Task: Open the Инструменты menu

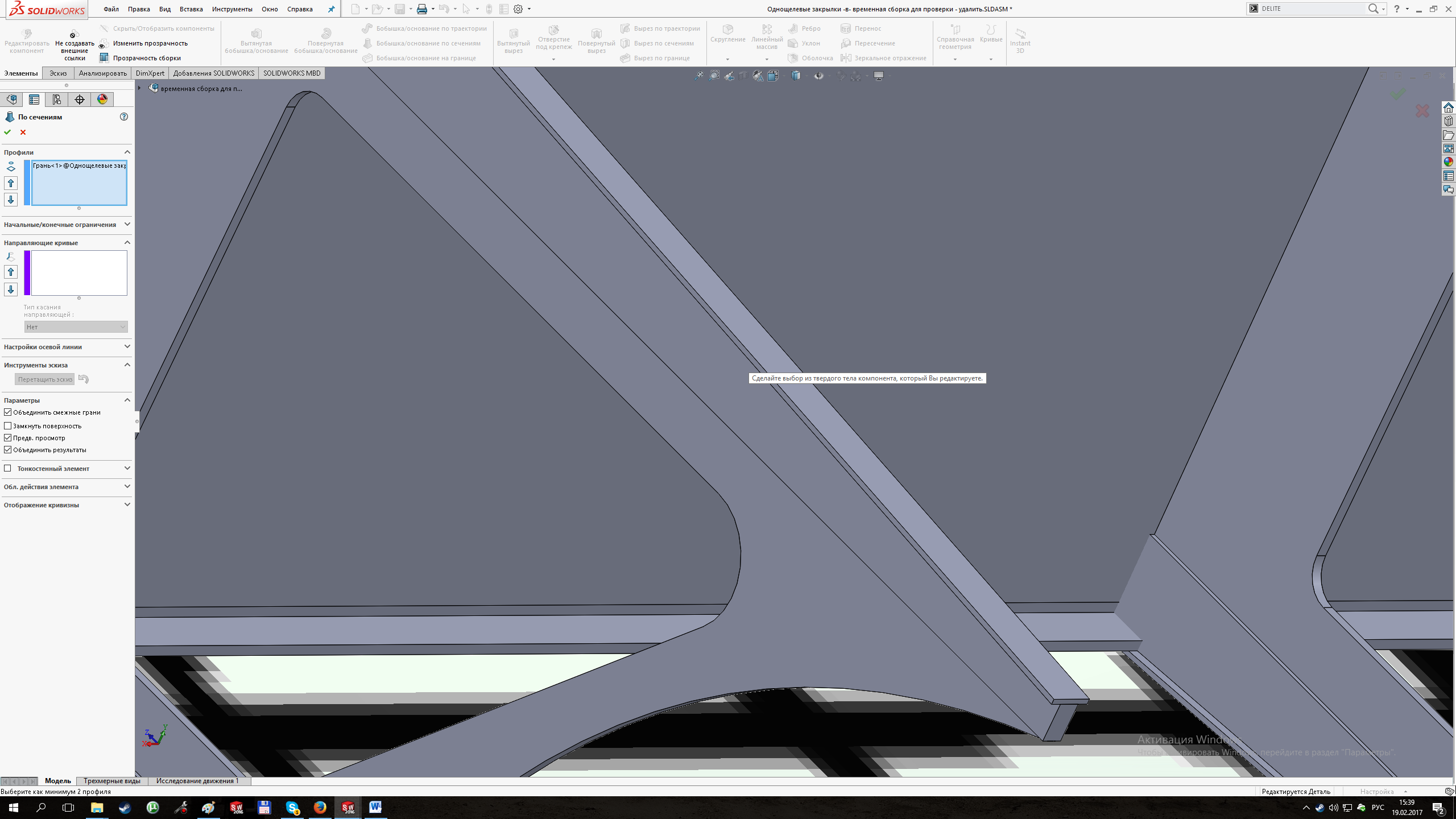Action: click(231, 9)
